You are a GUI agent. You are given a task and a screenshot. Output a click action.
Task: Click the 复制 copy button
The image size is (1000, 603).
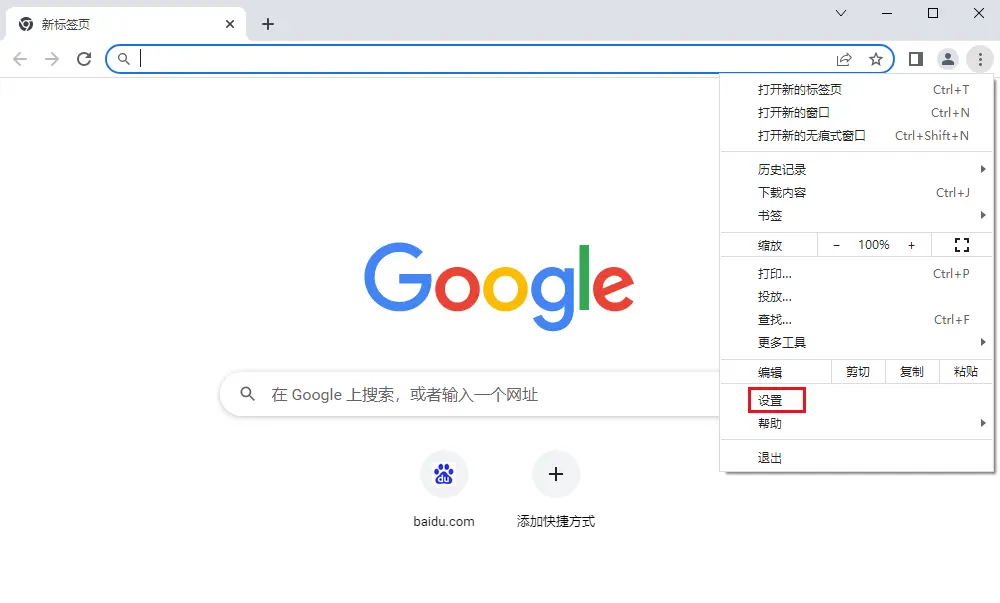tap(912, 372)
